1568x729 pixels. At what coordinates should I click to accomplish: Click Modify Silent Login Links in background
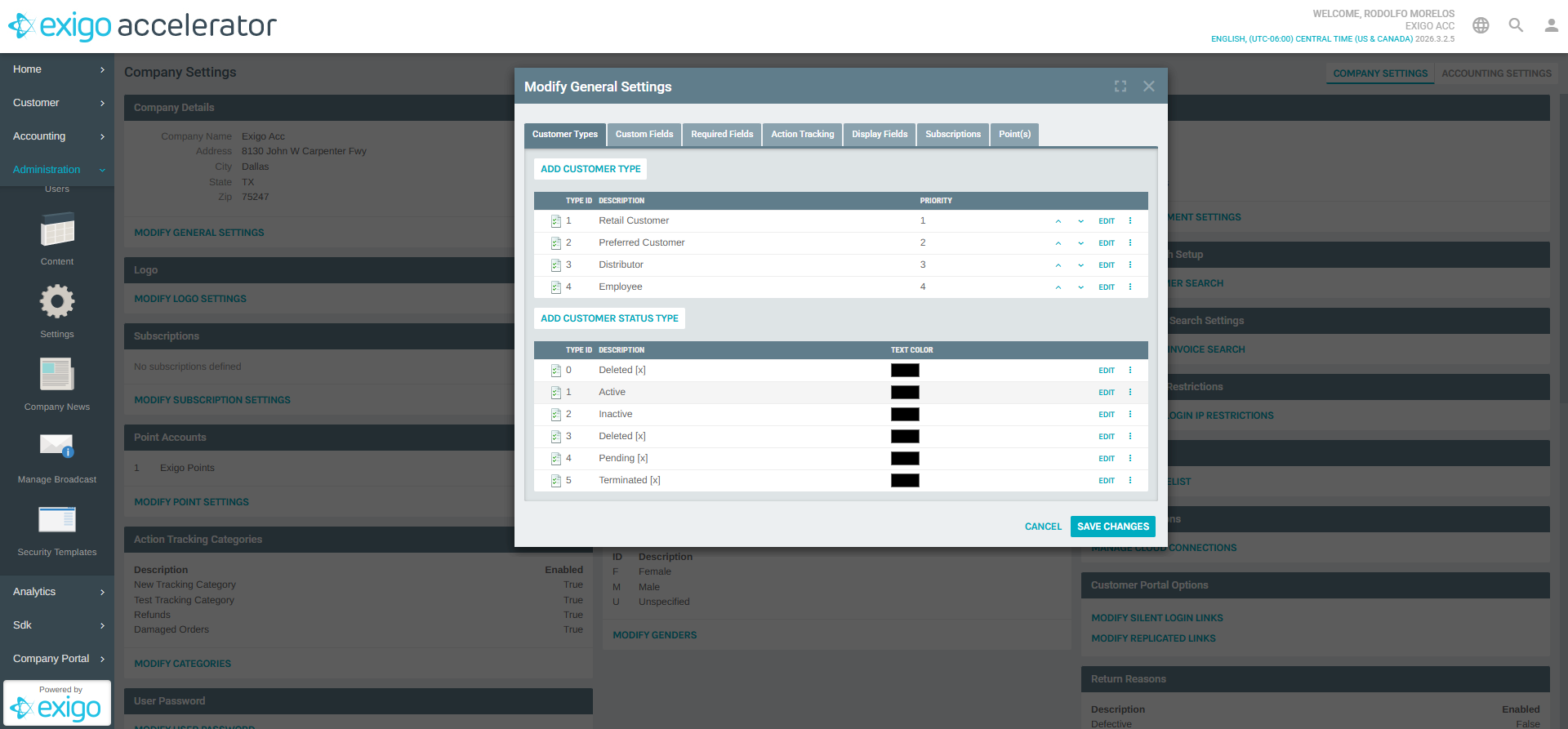click(x=1157, y=618)
